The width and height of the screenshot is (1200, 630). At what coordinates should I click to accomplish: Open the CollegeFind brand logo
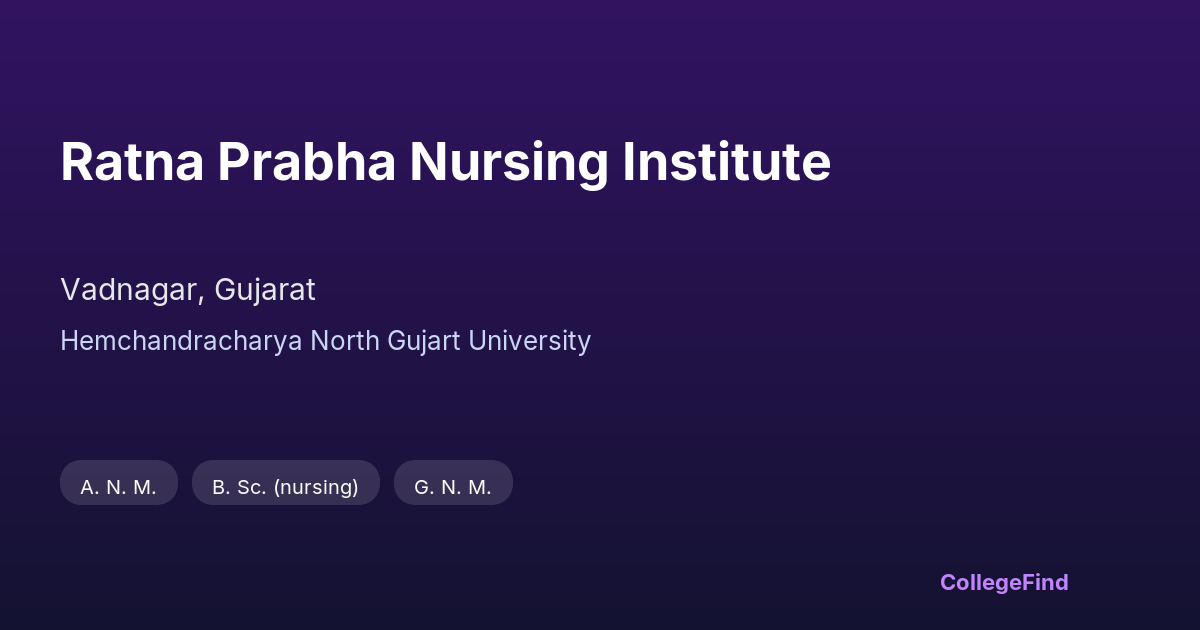pyautogui.click(x=1004, y=582)
